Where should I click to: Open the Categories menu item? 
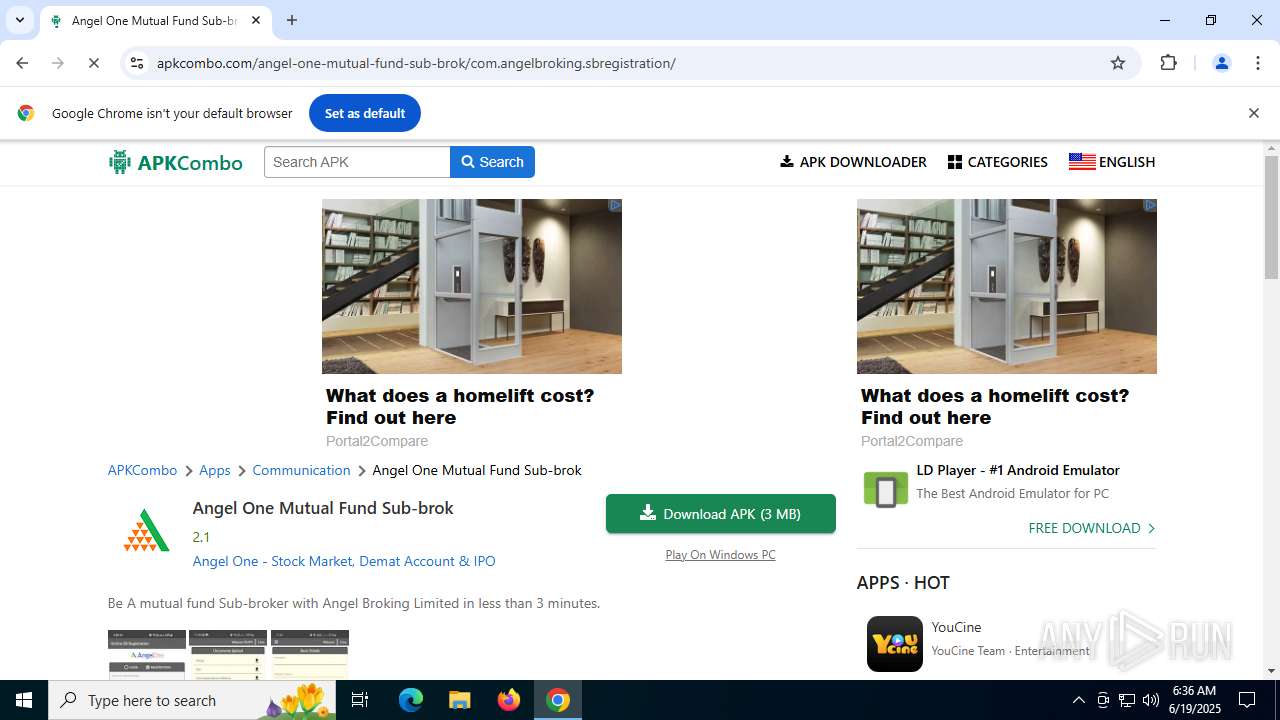(x=998, y=162)
